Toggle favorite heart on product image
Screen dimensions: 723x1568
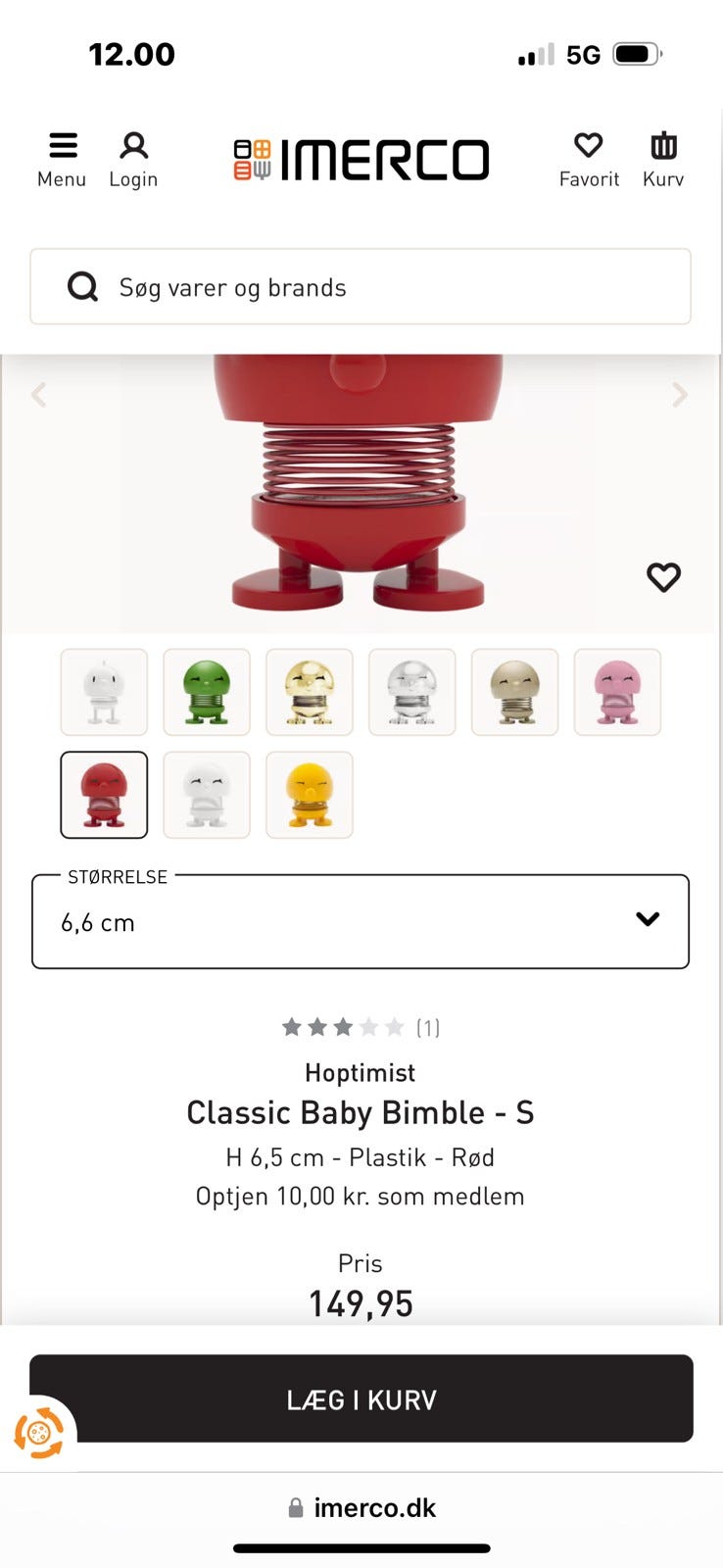point(663,577)
